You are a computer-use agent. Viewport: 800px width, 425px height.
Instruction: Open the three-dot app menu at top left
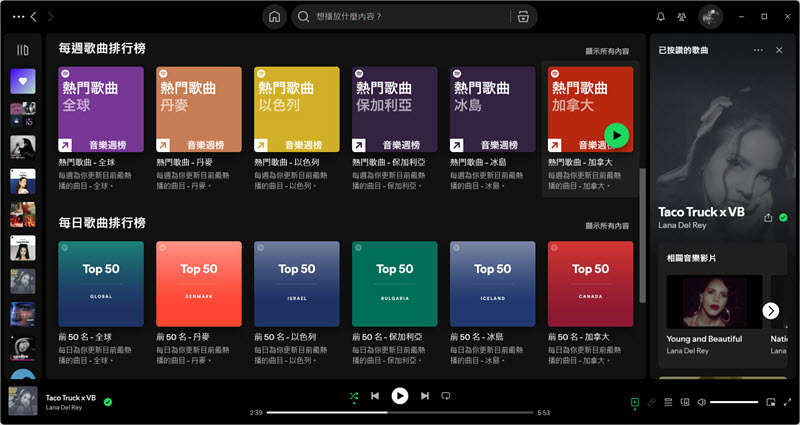pyautogui.click(x=18, y=17)
